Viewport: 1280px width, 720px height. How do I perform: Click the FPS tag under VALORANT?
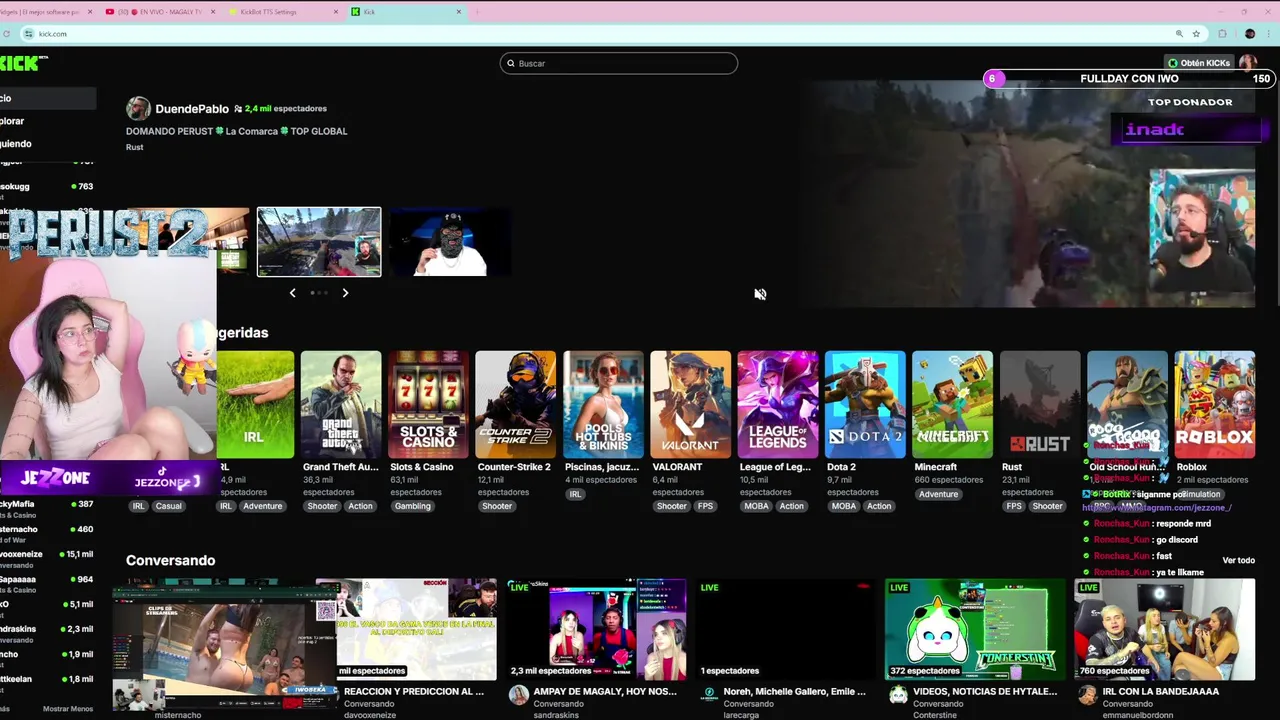pyautogui.click(x=705, y=506)
